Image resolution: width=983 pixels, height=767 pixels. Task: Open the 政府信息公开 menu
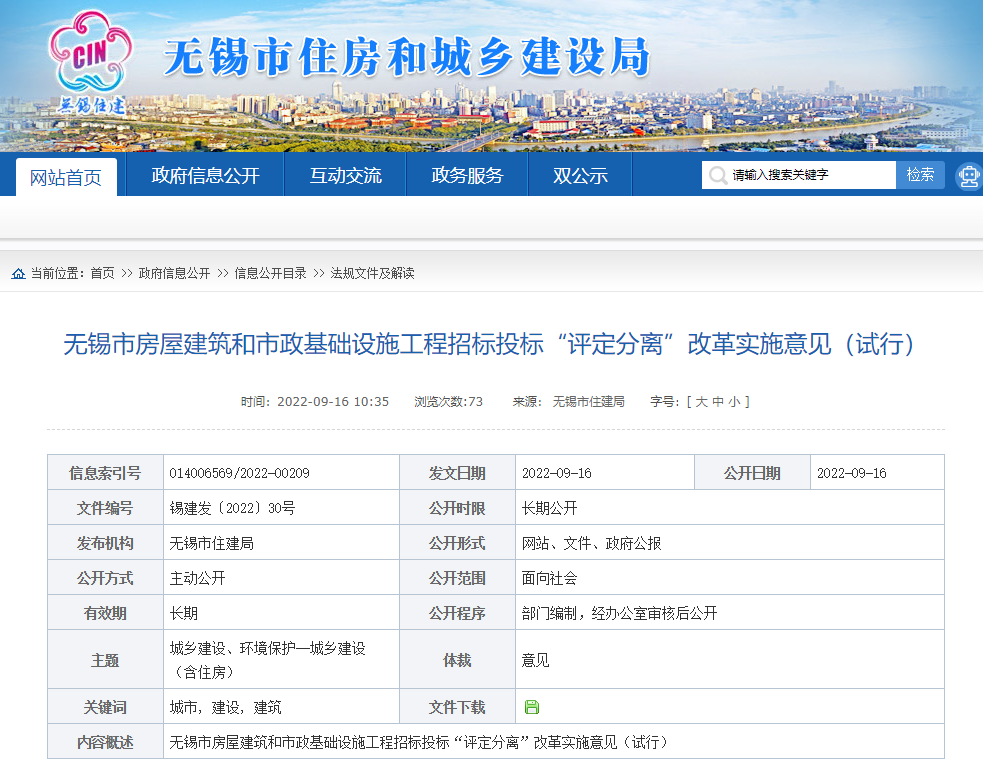tap(204, 174)
